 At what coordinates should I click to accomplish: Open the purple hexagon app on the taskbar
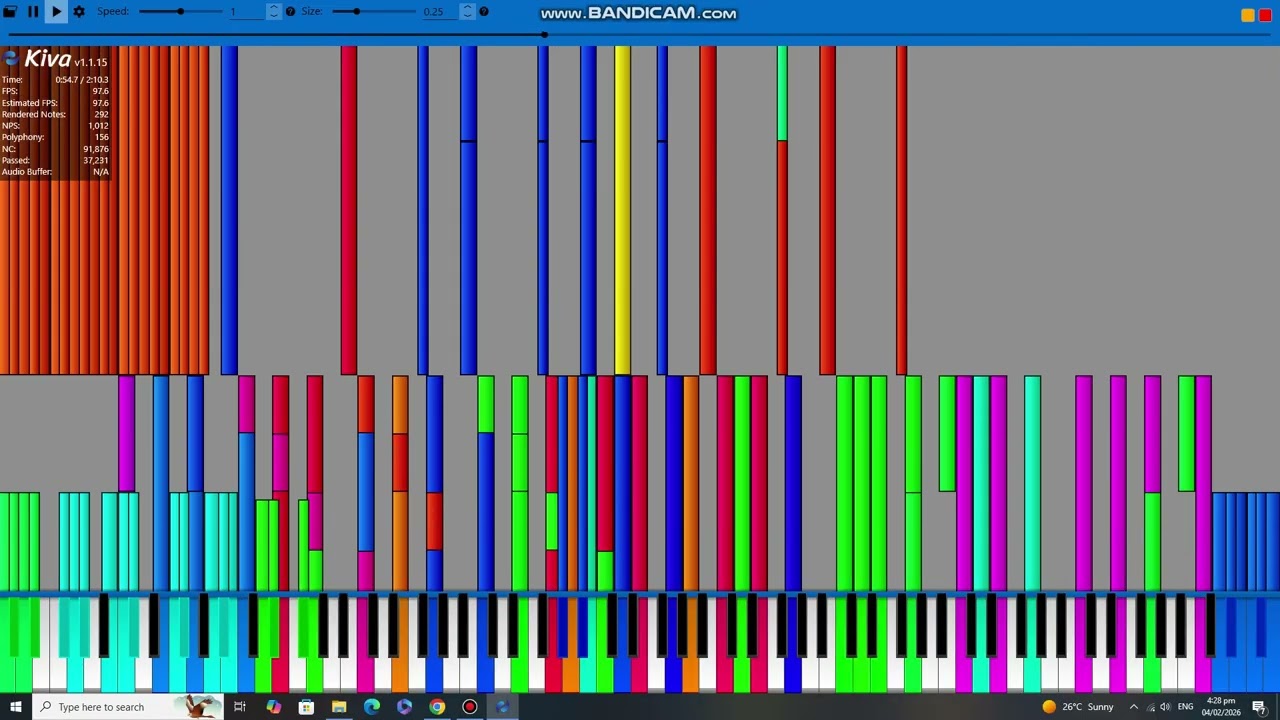[x=404, y=707]
